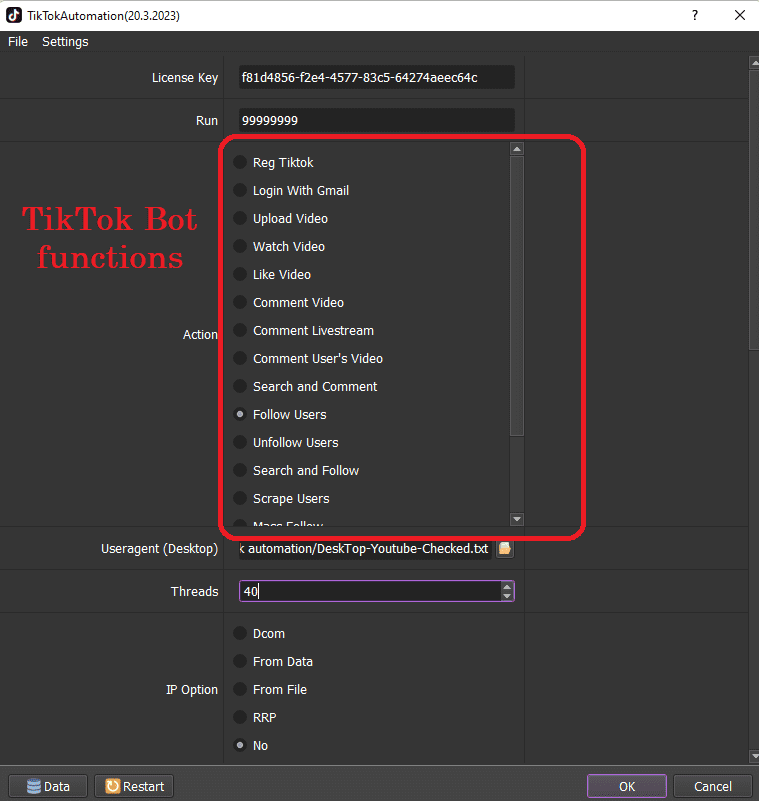Click the Data button
Viewport: 759px width, 801px height.
[48, 786]
